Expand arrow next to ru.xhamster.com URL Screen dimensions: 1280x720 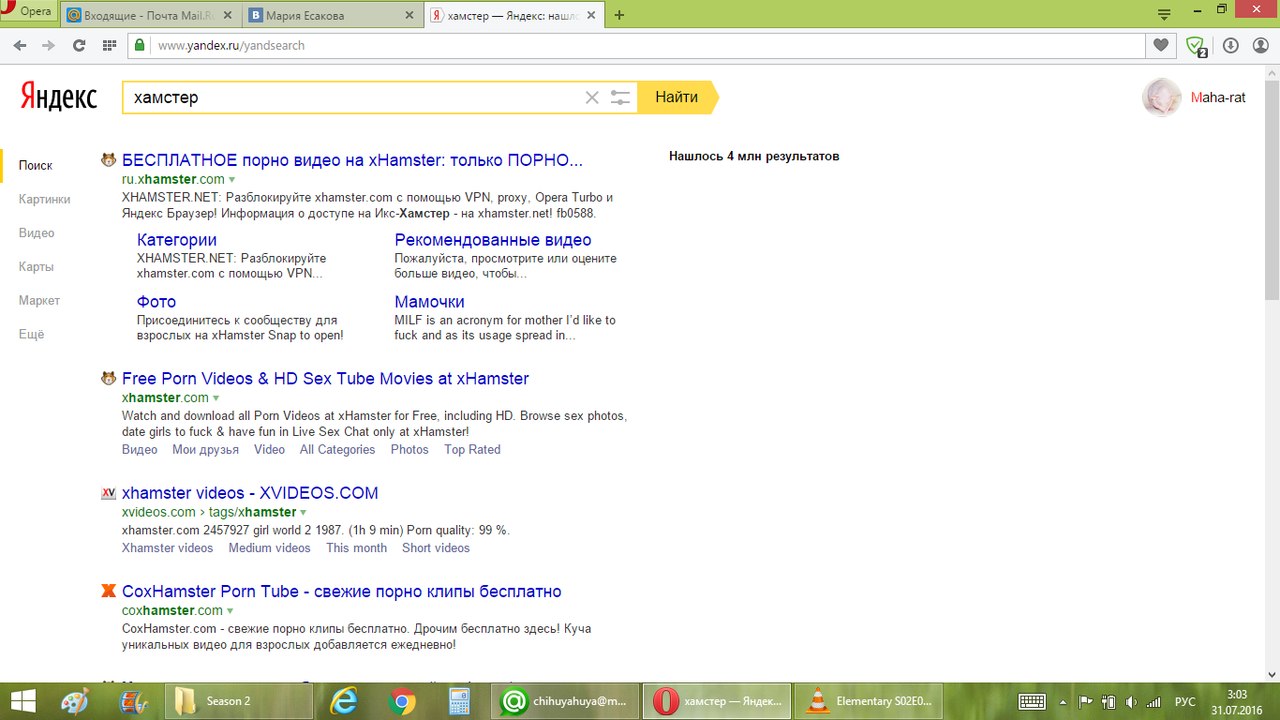(x=232, y=180)
